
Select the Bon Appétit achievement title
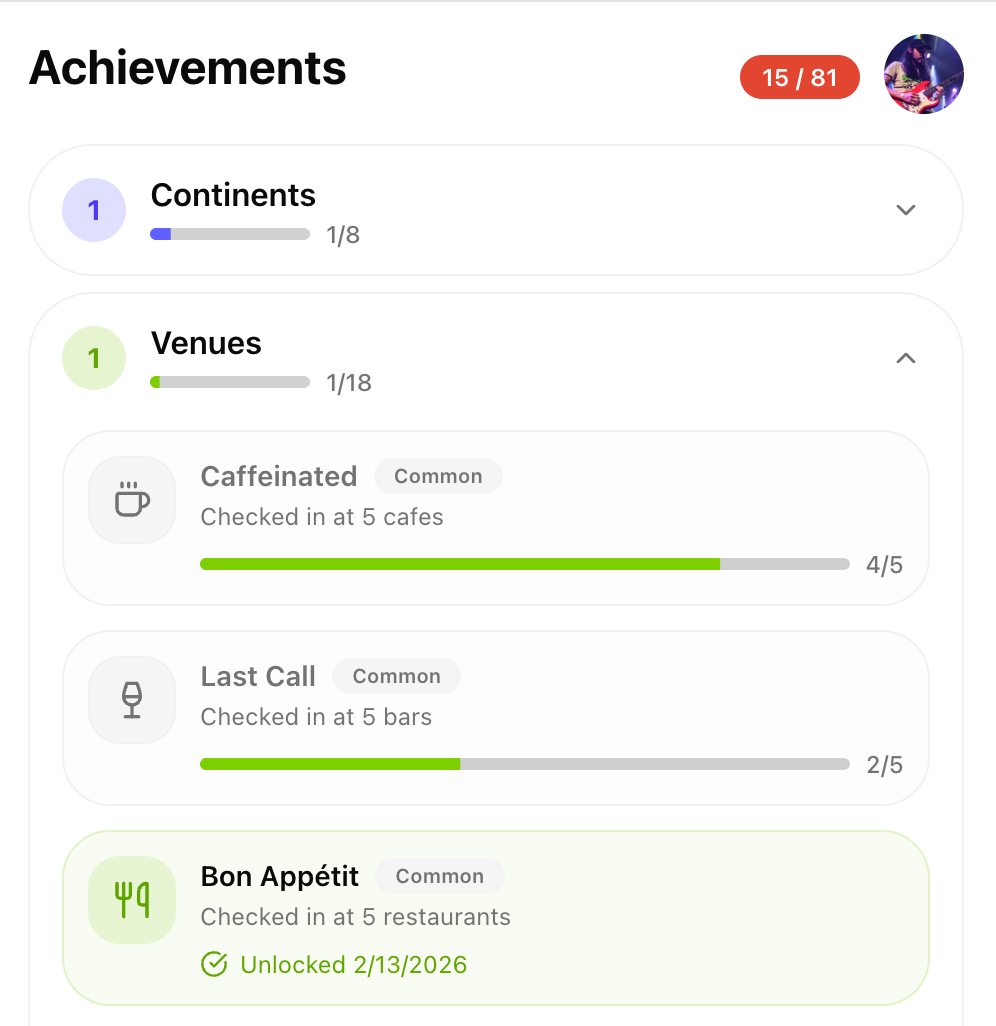[280, 877]
